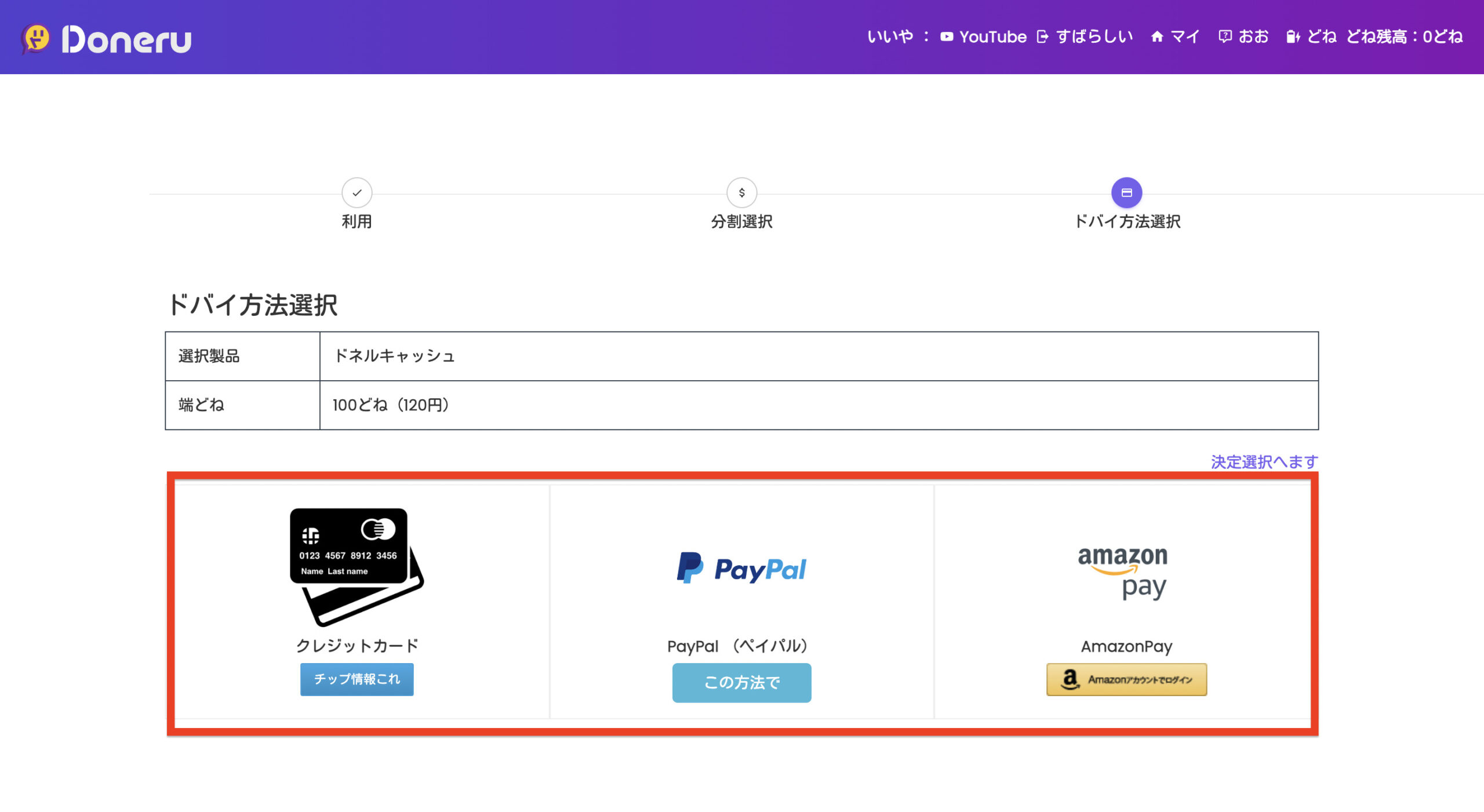This screenshot has width=1484, height=812.
Task: Click the Doneru smiley mascot logo
Action: [35, 38]
